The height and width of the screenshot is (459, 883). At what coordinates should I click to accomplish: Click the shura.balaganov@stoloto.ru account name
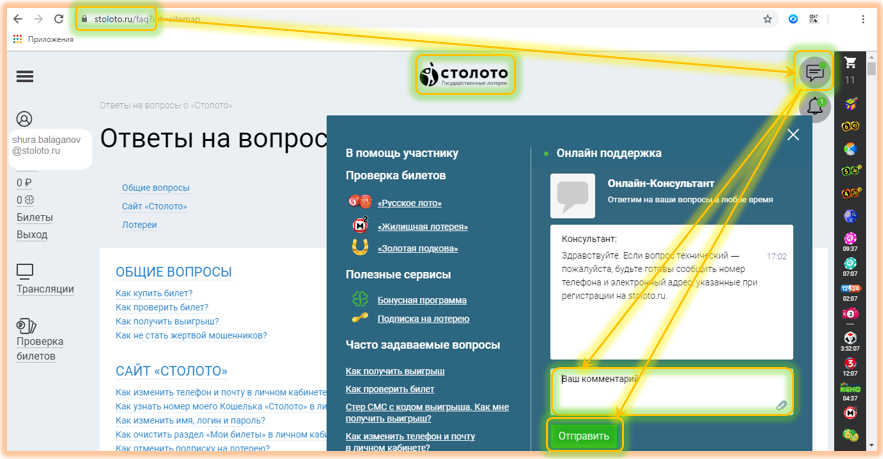click(46, 145)
